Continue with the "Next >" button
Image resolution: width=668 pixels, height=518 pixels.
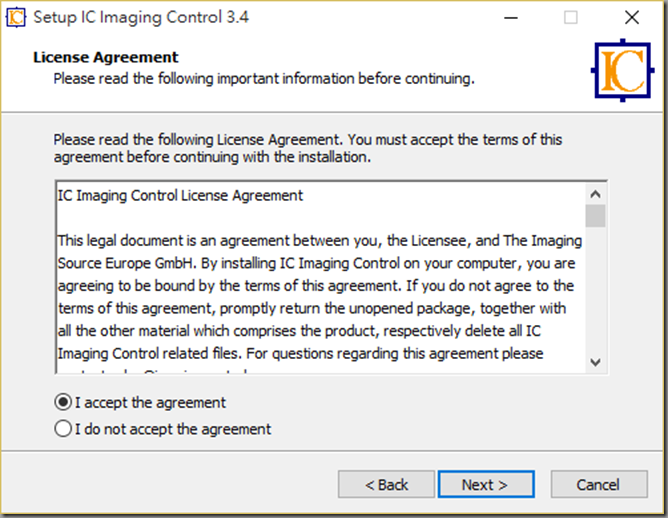click(486, 484)
